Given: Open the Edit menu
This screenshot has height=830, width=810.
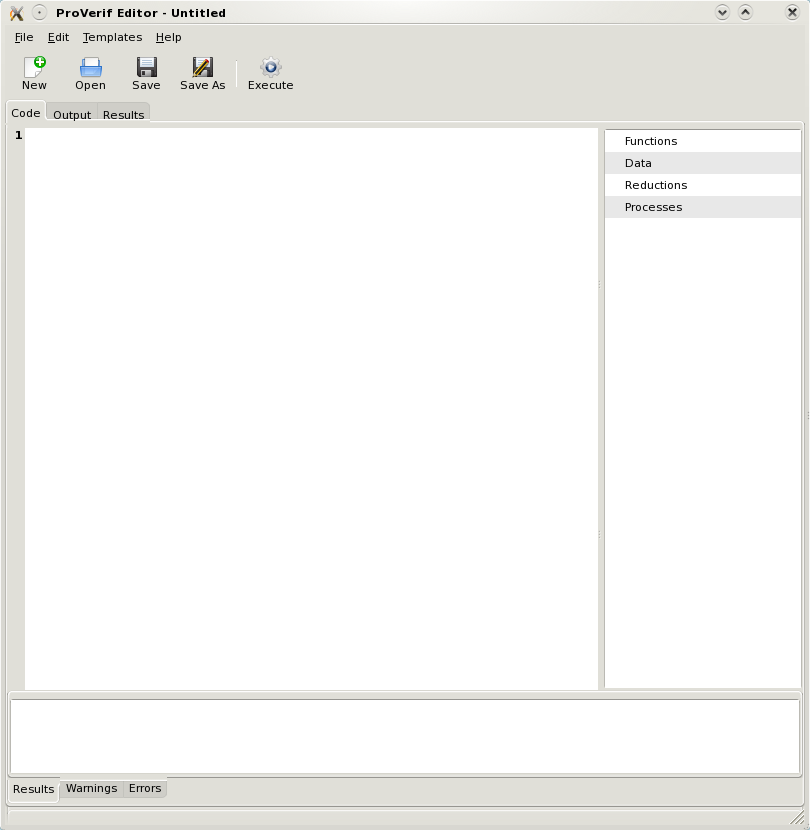Looking at the screenshot, I should 58,37.
